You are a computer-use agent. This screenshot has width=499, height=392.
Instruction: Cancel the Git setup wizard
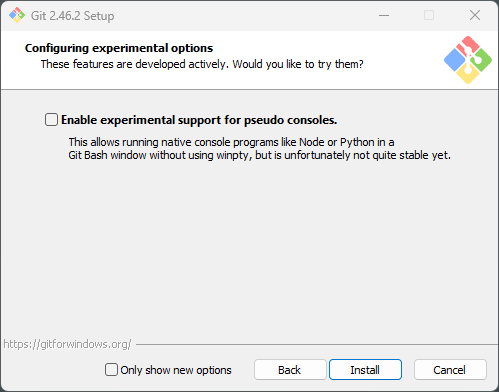pos(450,370)
